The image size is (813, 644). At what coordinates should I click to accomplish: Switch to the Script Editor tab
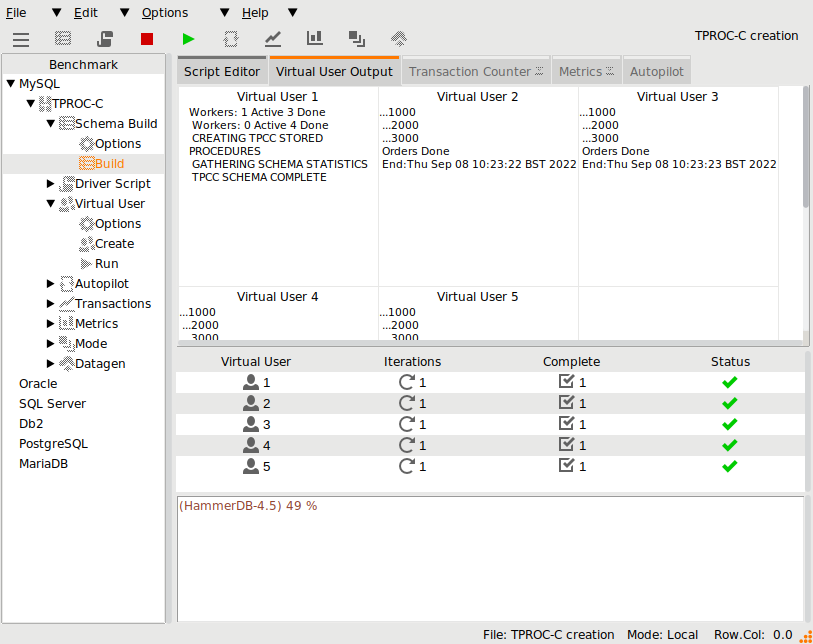(x=222, y=72)
